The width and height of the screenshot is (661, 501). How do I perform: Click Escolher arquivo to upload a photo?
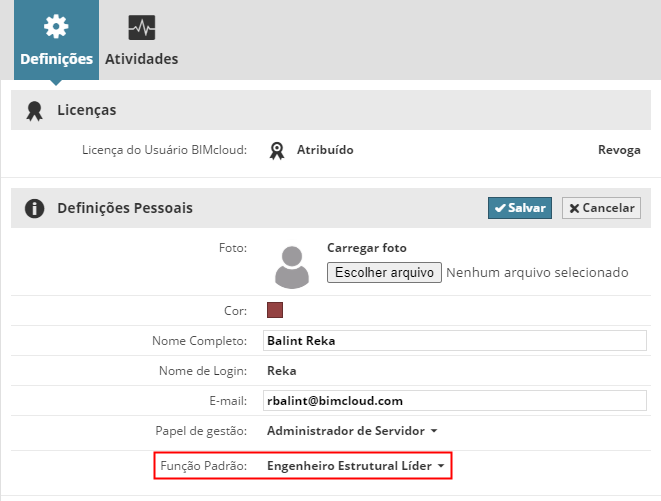(x=384, y=272)
